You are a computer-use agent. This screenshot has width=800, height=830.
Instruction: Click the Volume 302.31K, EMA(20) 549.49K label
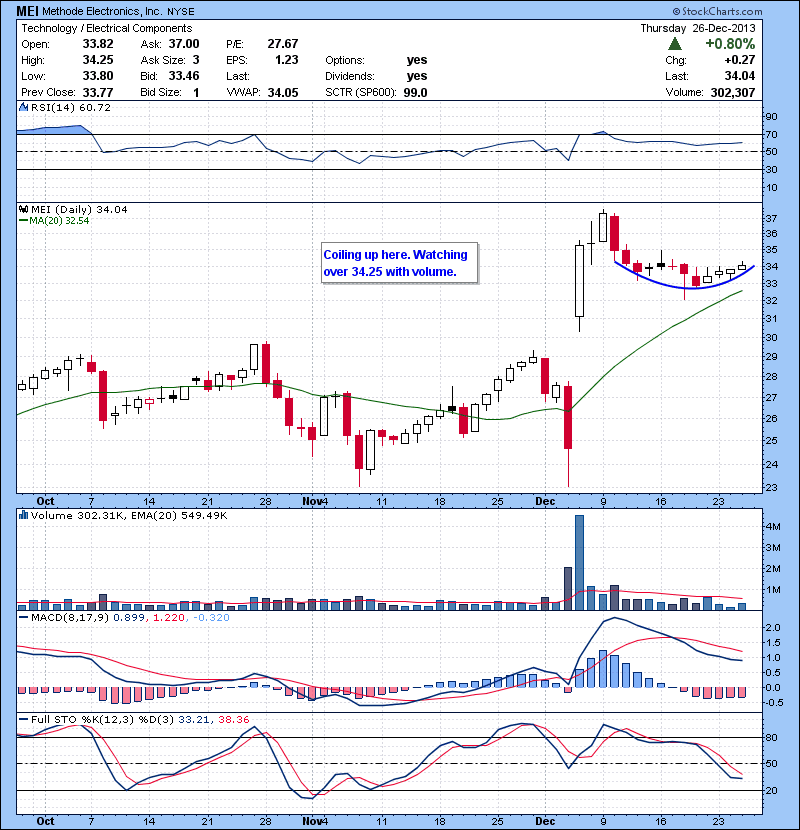tap(129, 515)
